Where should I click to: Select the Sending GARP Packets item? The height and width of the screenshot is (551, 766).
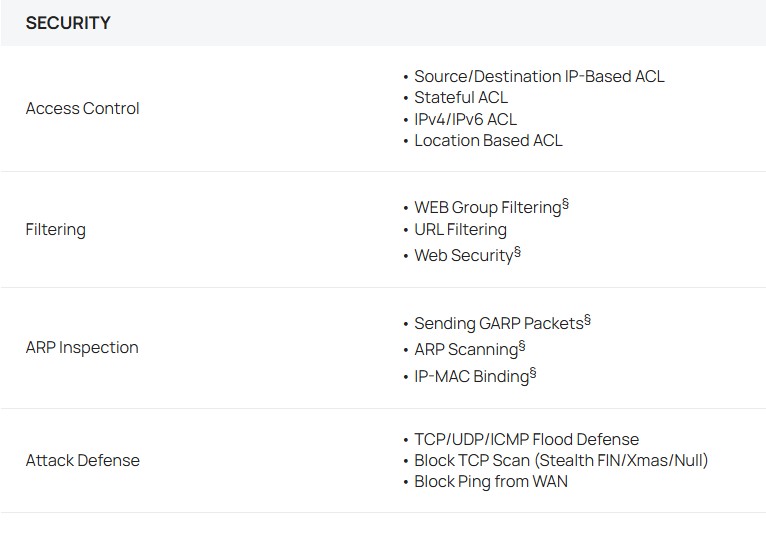coord(498,324)
